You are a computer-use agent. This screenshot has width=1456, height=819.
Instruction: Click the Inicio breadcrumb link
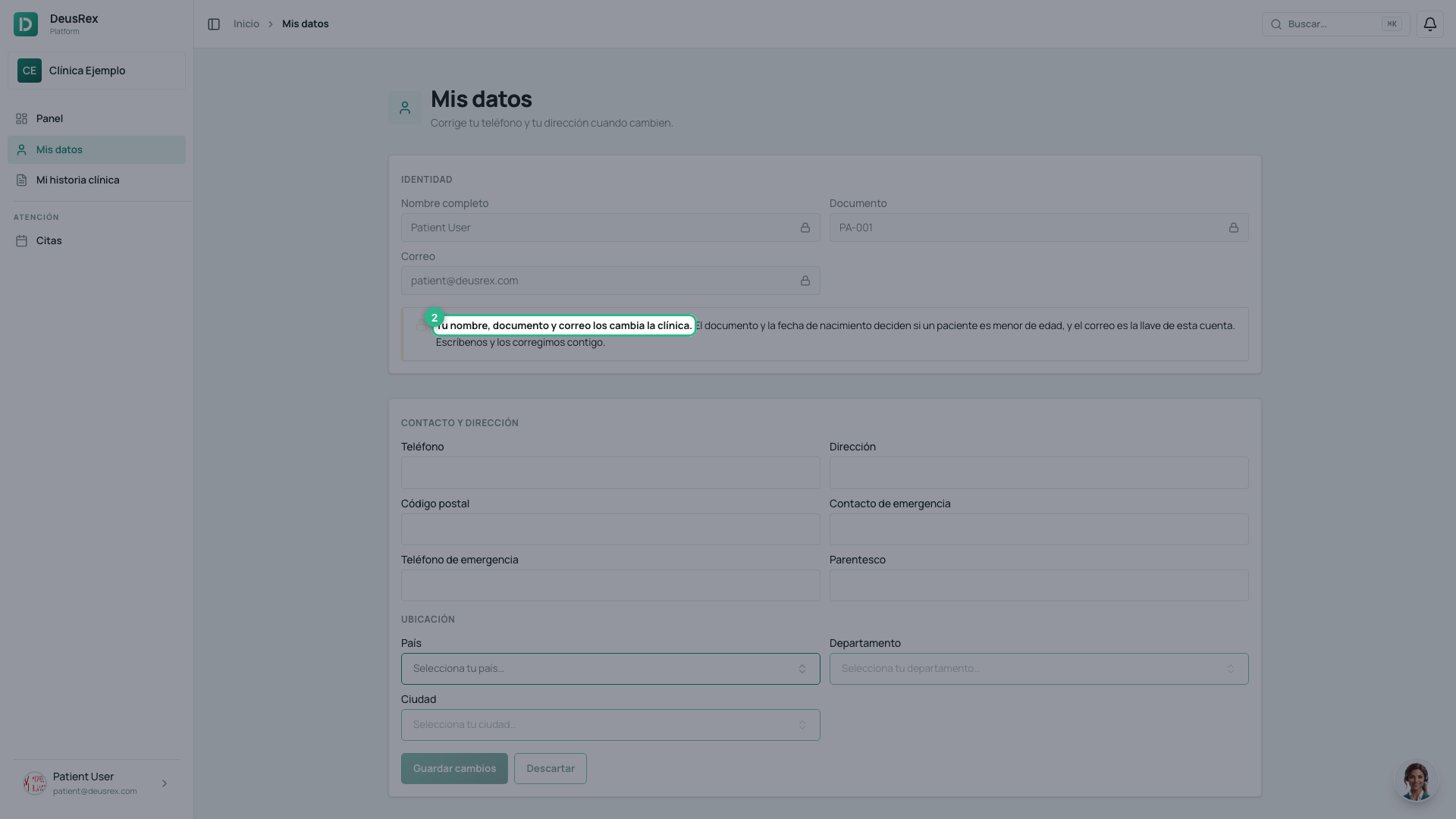point(246,24)
